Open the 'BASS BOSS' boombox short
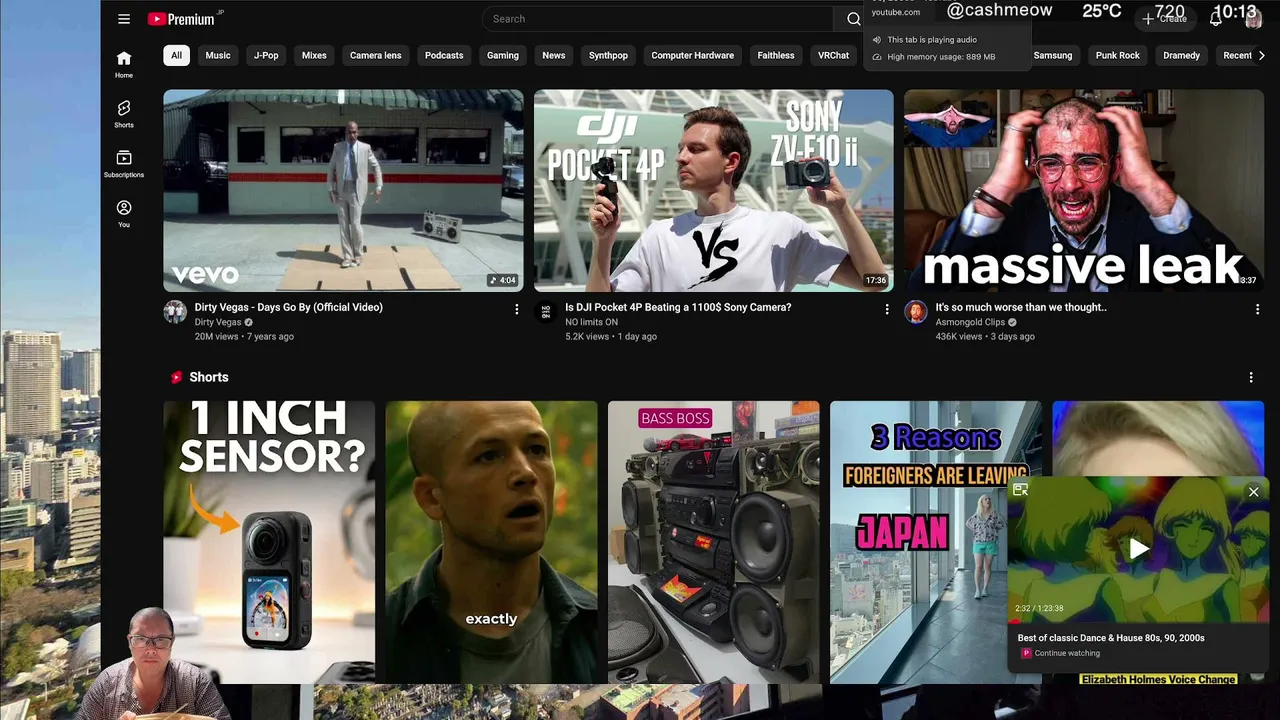 [714, 542]
